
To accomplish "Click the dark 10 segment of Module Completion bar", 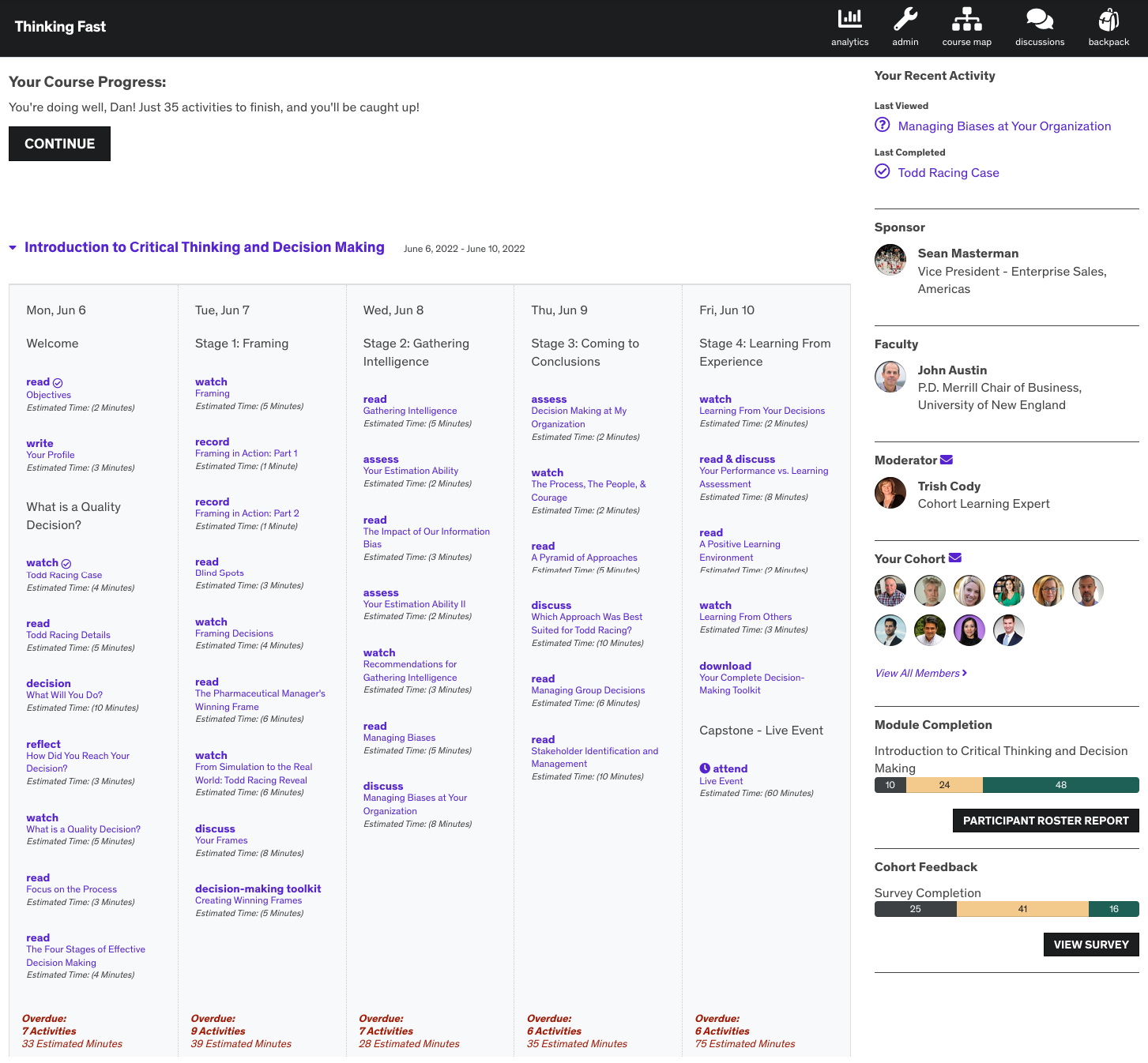I will pos(890,785).
